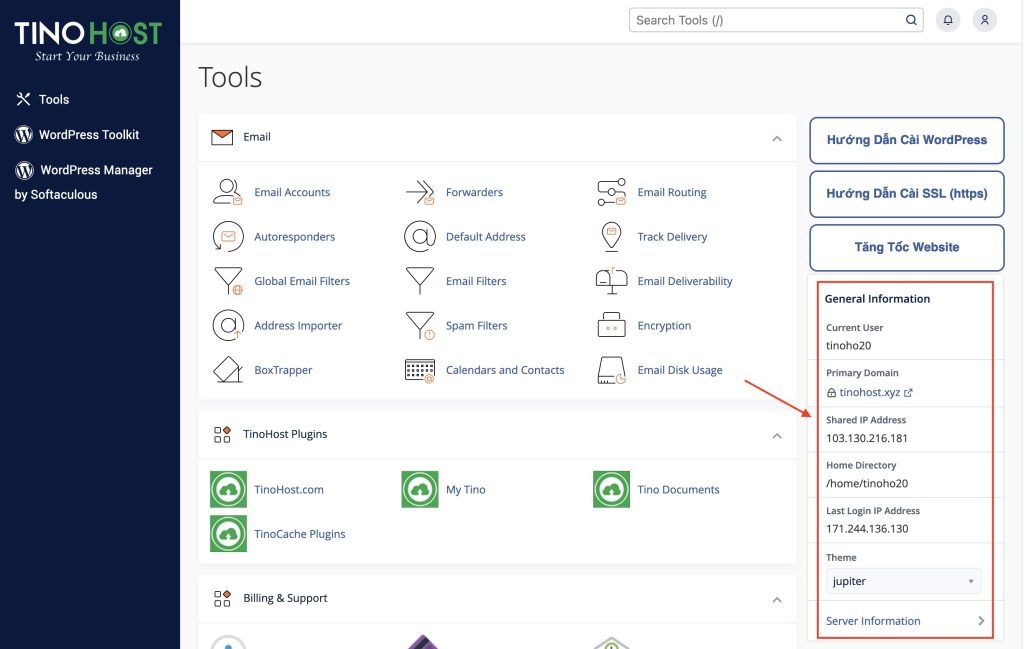Open WordPress Manager by Softaculous

click(x=84, y=182)
